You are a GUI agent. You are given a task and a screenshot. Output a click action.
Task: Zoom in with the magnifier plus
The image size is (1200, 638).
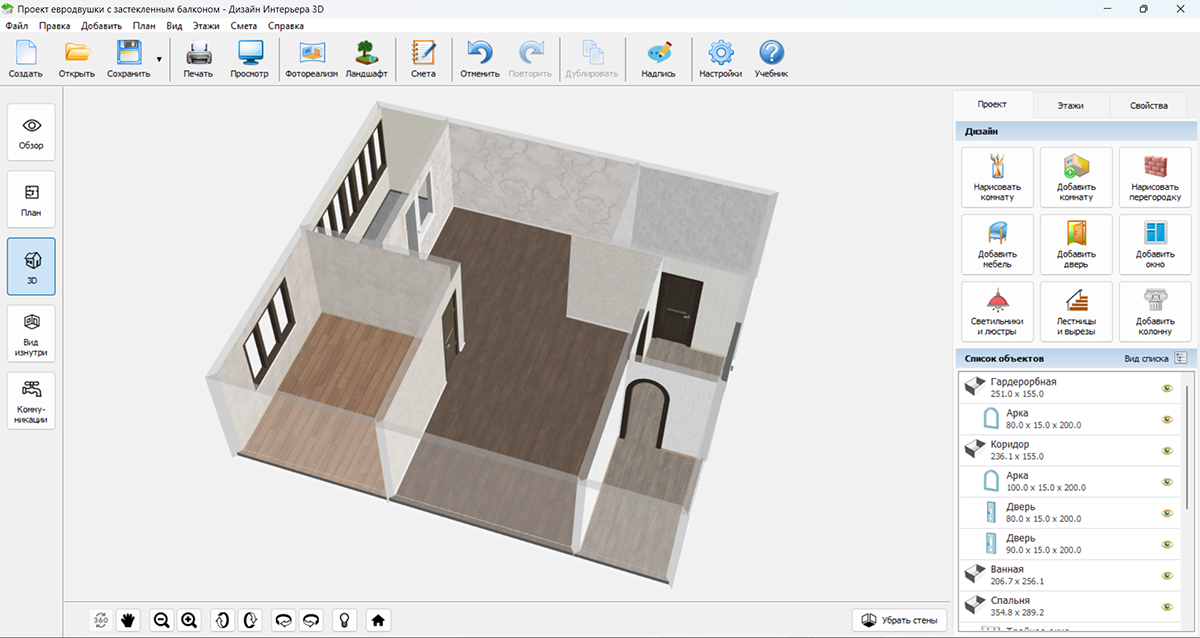coord(189,620)
